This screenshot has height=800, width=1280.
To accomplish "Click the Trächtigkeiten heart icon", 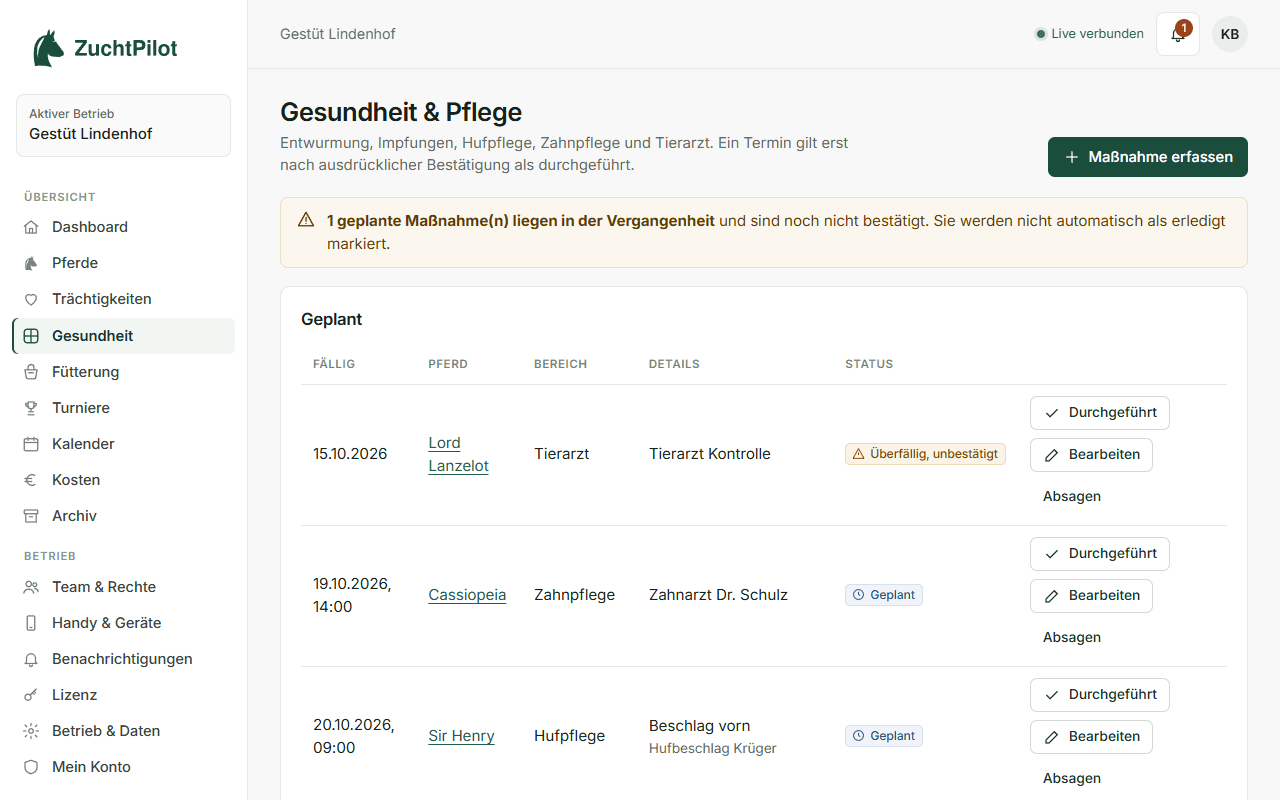I will (x=31, y=299).
